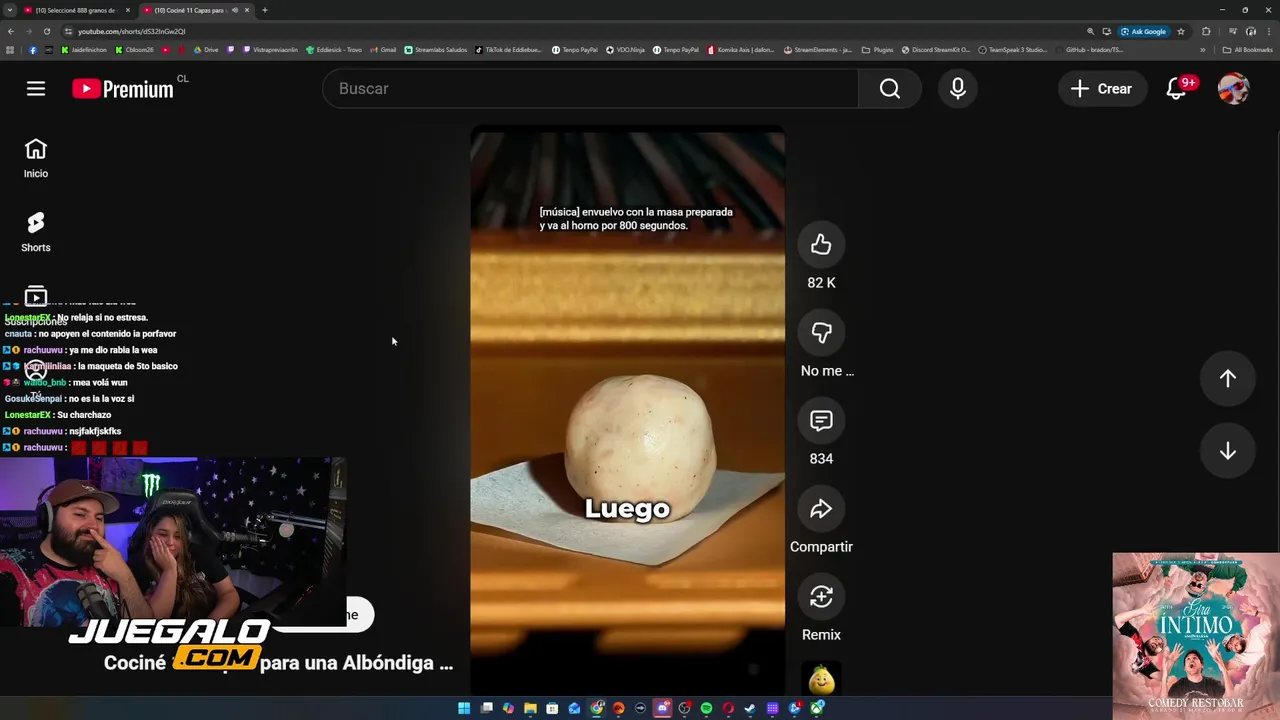The height and width of the screenshot is (720, 1280).
Task: Open the Windows Start menu
Action: 464,708
